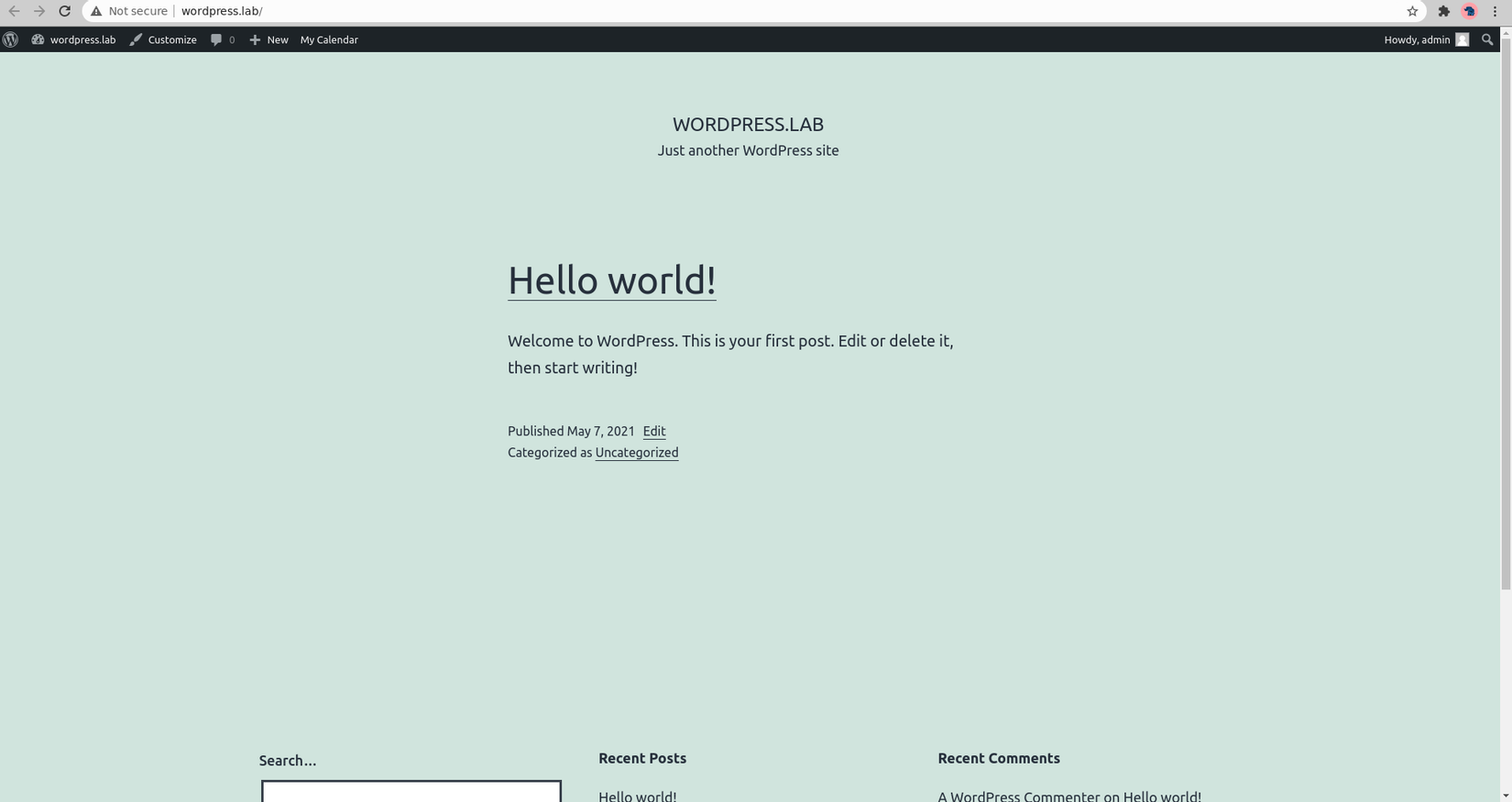Click the Not secure warning icon
Viewport: 1512px width, 802px height.
coord(95,11)
